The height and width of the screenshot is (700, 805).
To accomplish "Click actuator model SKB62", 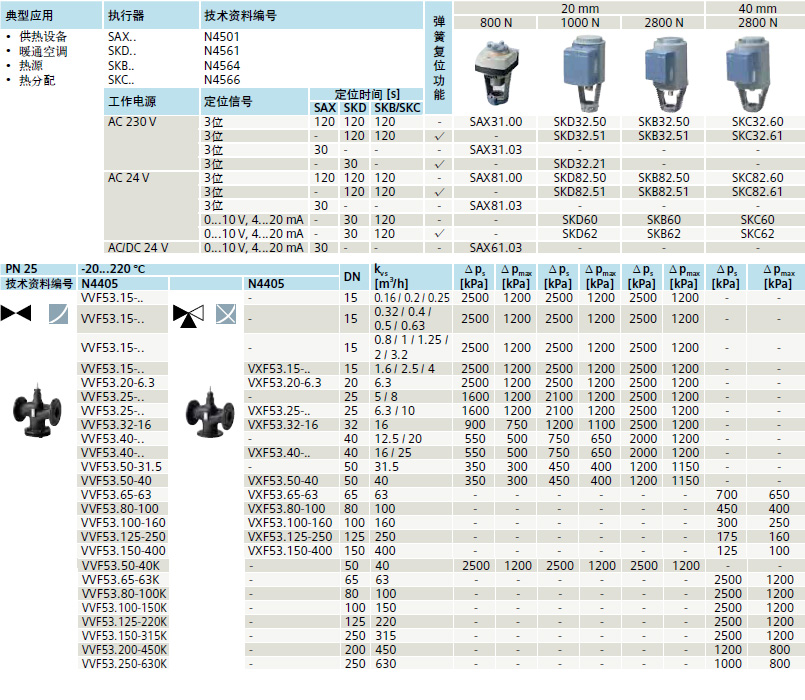I will click(x=664, y=234).
